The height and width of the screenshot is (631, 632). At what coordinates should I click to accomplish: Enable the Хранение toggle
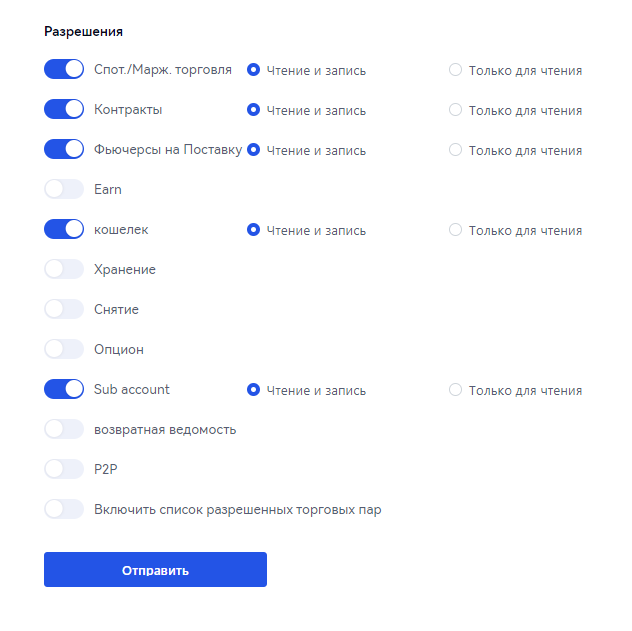[64, 269]
